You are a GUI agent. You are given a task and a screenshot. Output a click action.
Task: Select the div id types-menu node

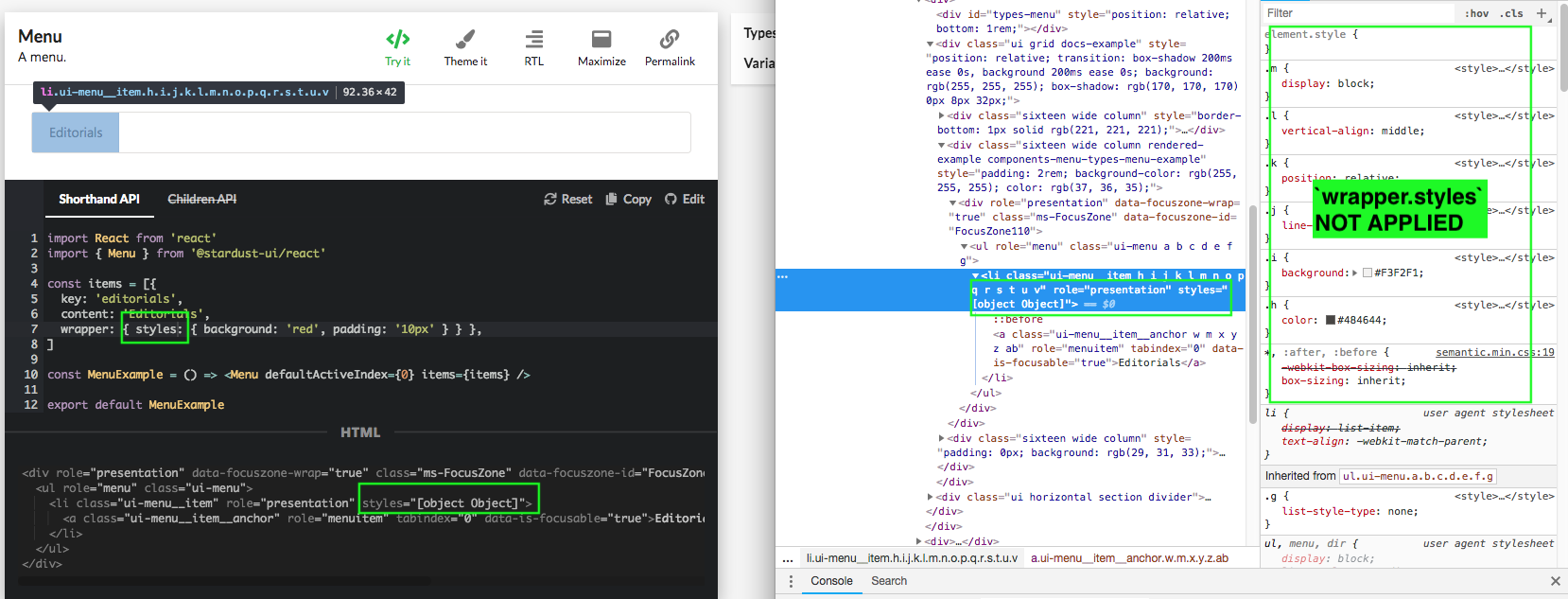coord(1083,22)
